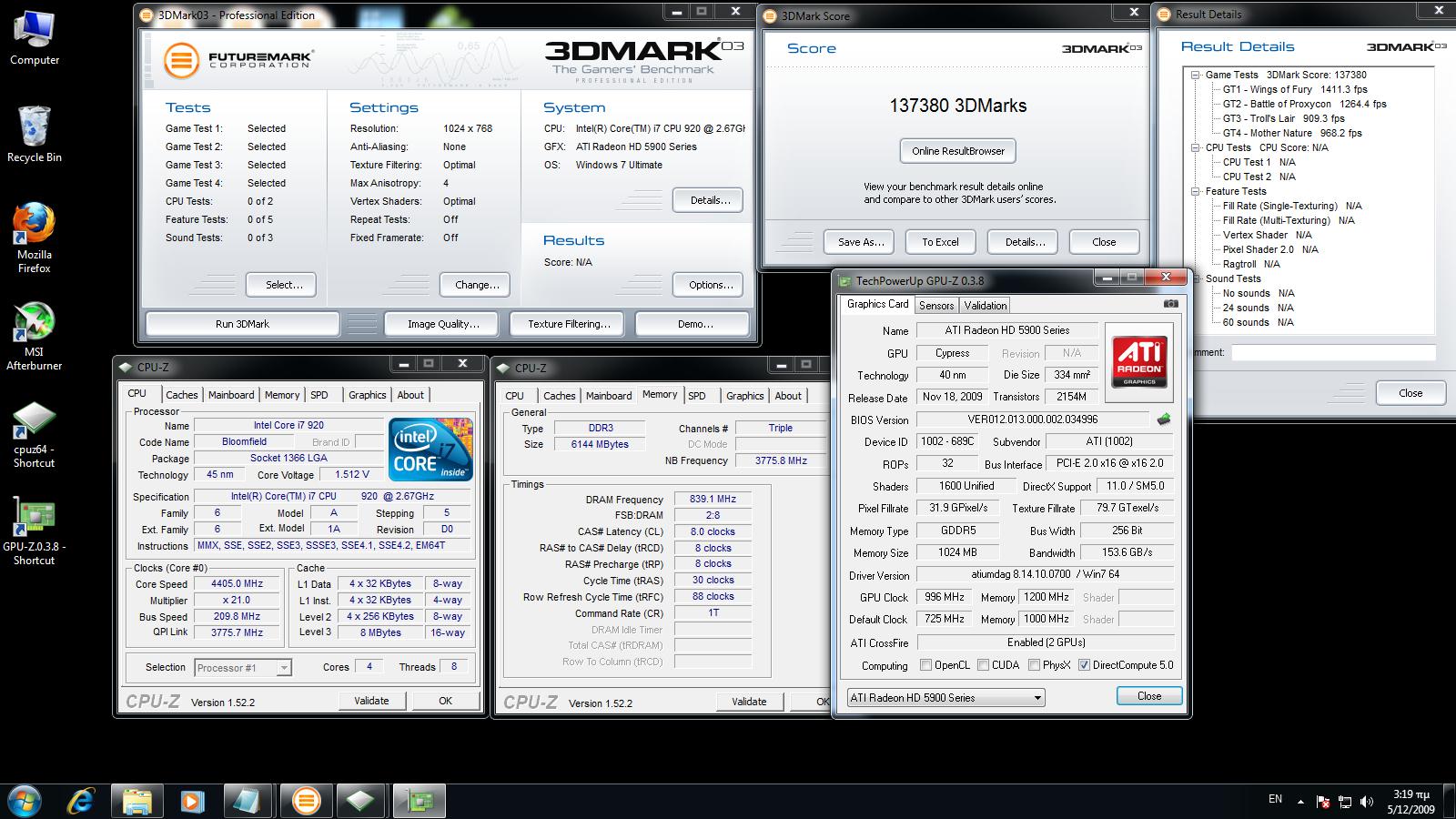This screenshot has height=819, width=1456.
Task: Collapse the Feature Tests tree node
Action: [x=1195, y=192]
